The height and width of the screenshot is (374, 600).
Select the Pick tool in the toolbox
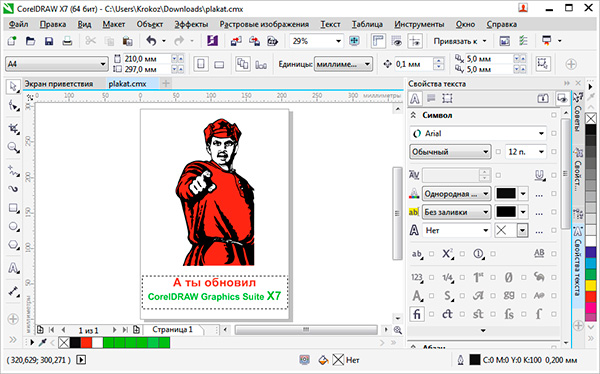[x=13, y=87]
